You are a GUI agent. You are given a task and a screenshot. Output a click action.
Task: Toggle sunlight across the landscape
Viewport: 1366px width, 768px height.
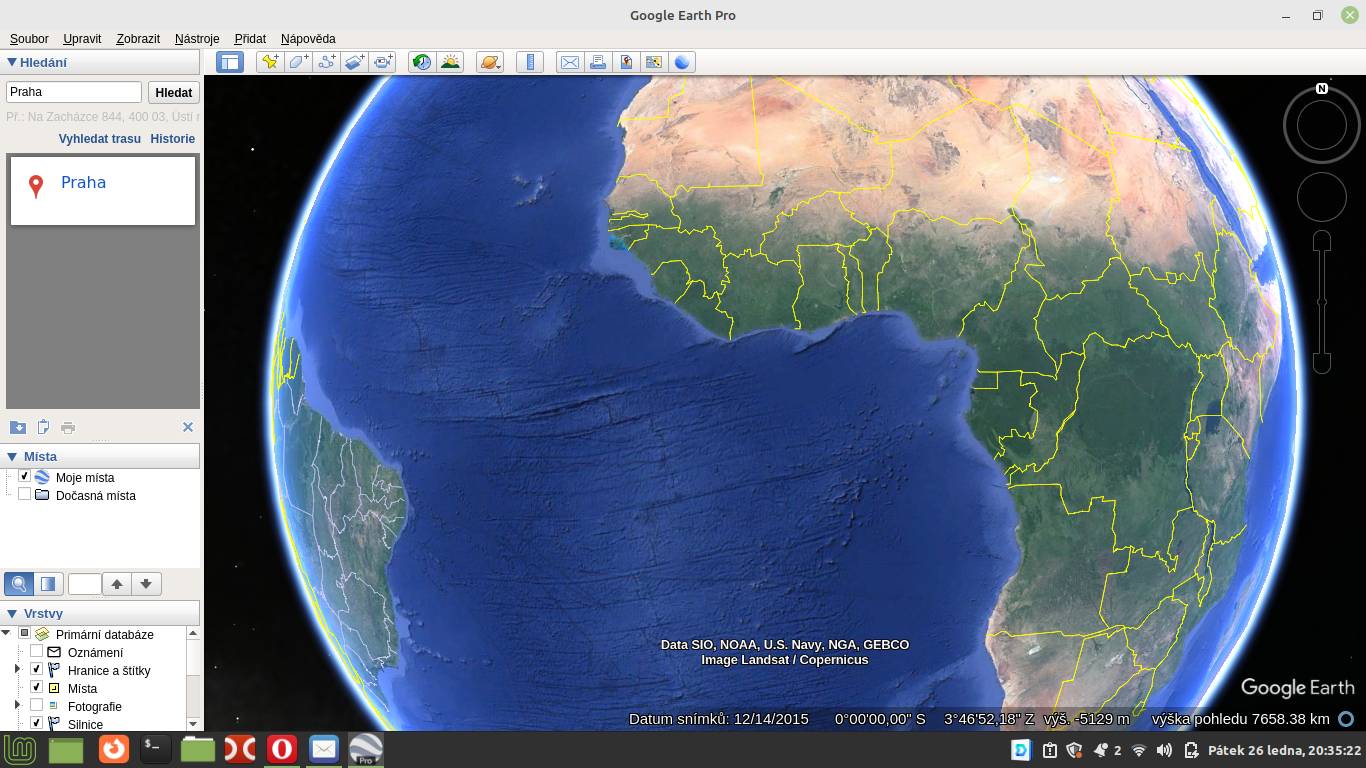pyautogui.click(x=450, y=62)
